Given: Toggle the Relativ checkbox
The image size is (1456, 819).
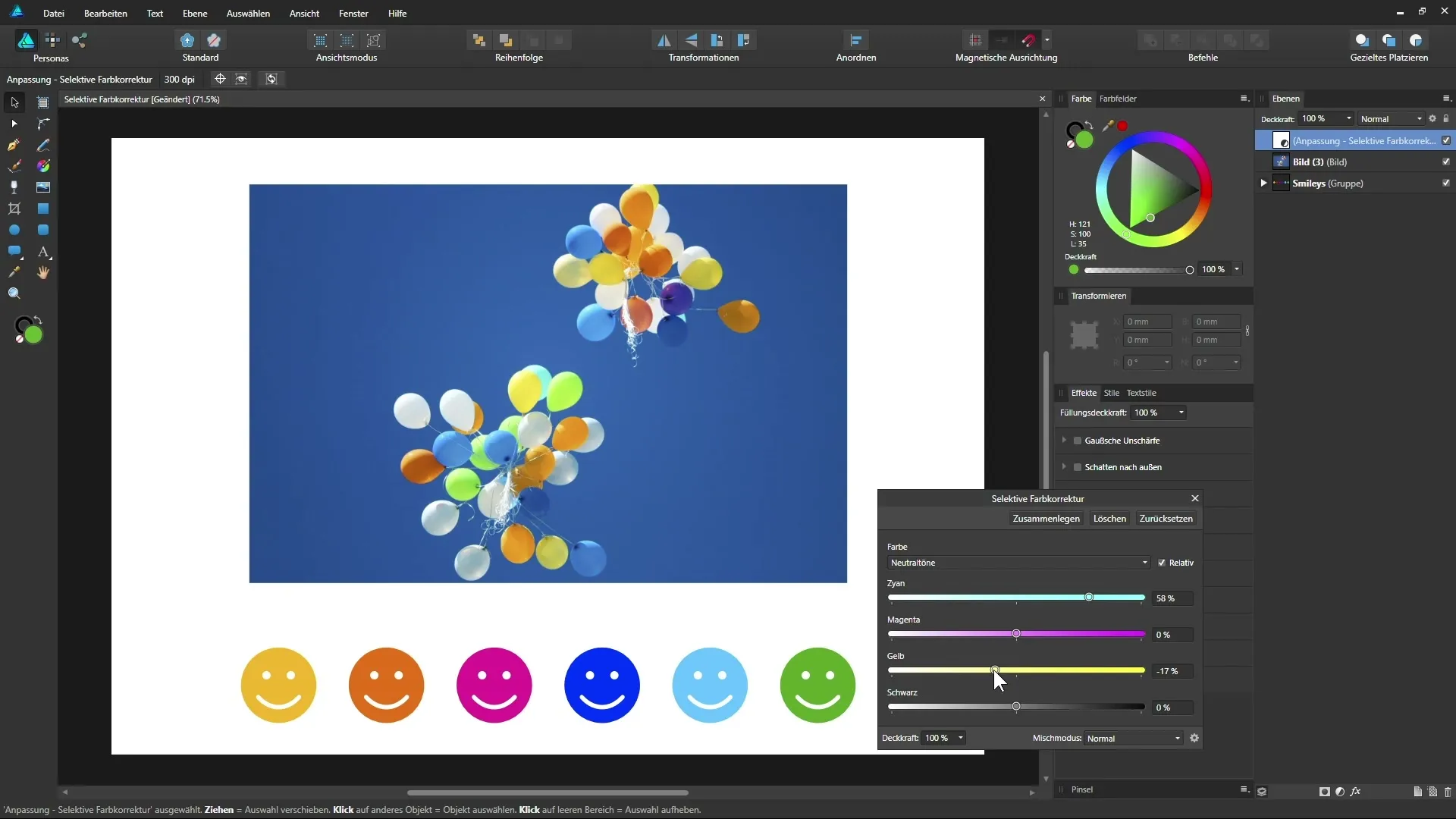Looking at the screenshot, I should [1162, 563].
